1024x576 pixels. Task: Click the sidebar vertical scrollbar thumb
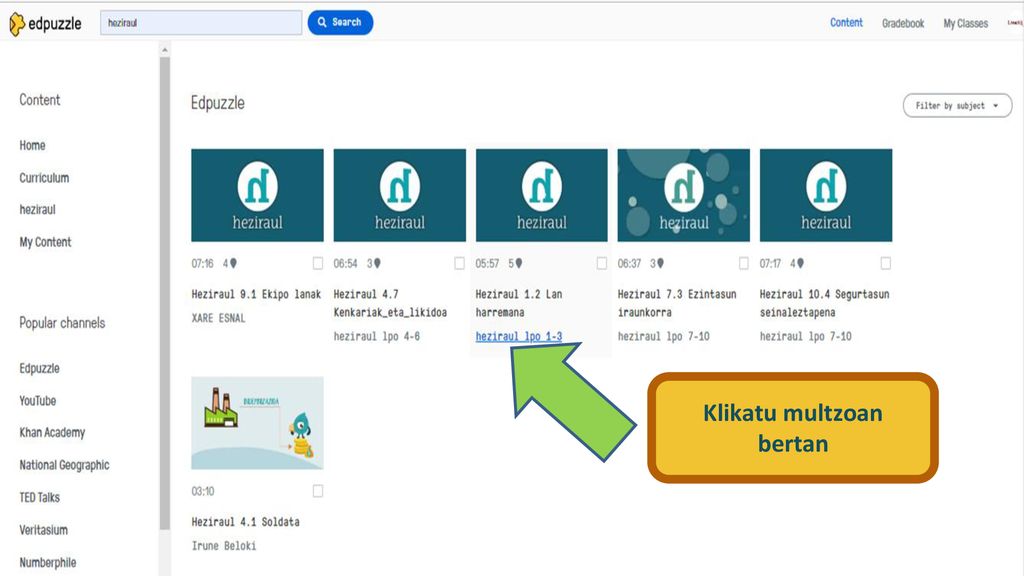click(165, 293)
